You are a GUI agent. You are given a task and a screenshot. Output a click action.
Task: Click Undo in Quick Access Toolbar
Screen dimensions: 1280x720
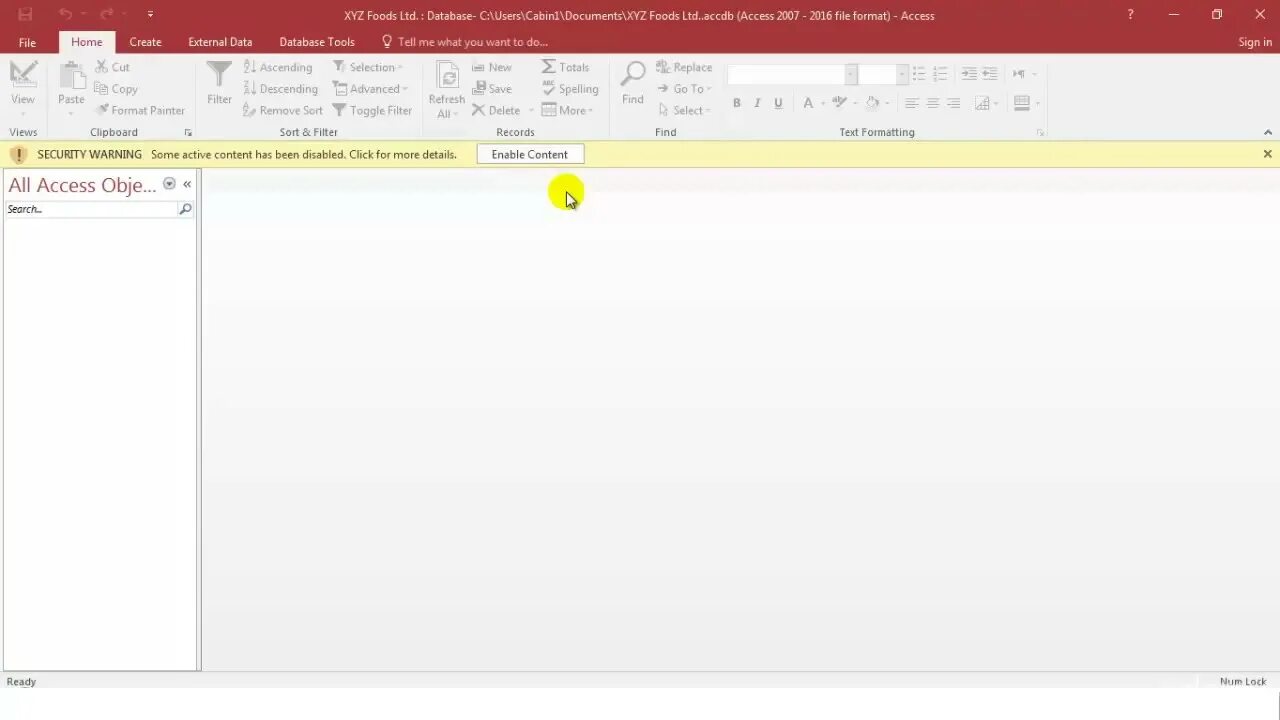65,15
